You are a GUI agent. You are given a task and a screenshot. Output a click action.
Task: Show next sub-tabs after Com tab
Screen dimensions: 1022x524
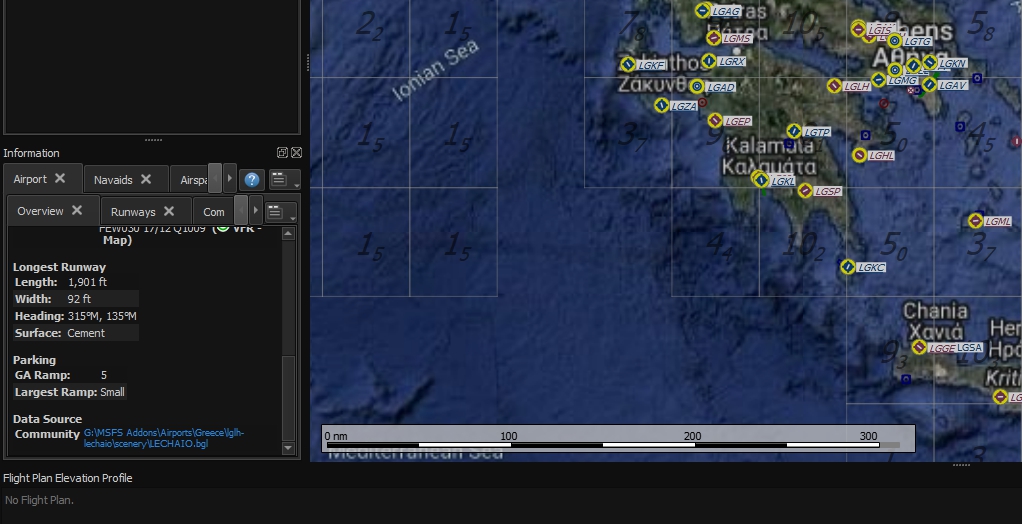[x=256, y=211]
